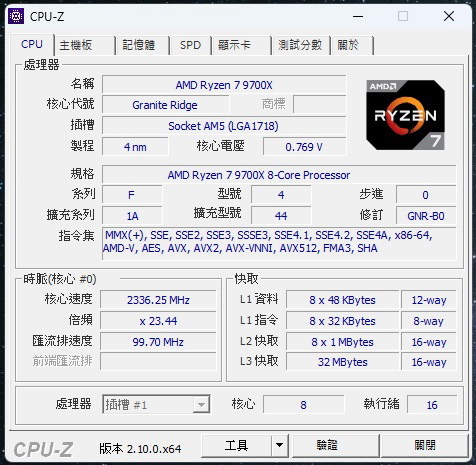Screen dimensions: 476x465
Task: Click the Socket AM5 (LGA1718) field
Action: (x=224, y=126)
